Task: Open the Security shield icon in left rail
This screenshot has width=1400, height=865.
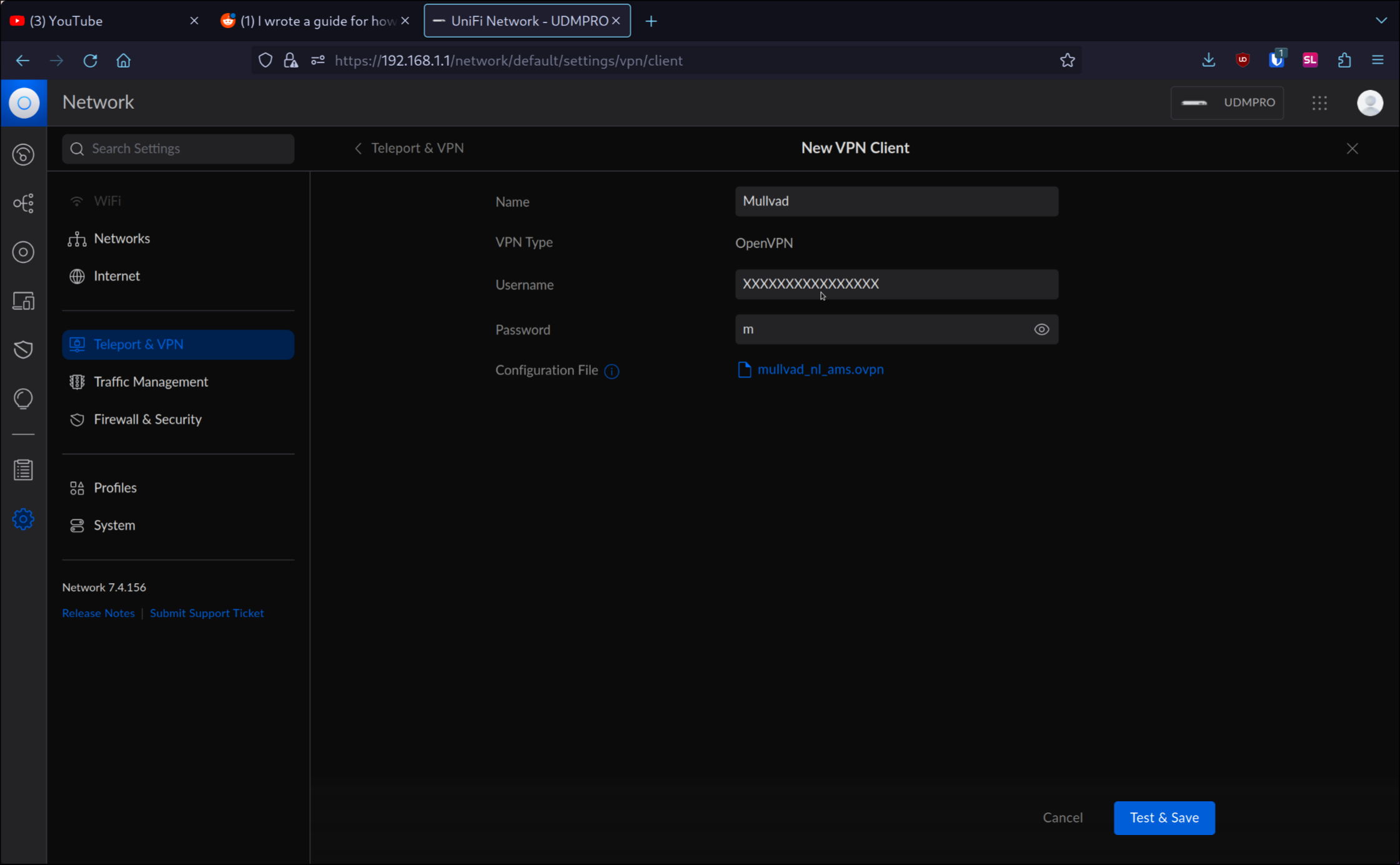Action: tap(23, 349)
